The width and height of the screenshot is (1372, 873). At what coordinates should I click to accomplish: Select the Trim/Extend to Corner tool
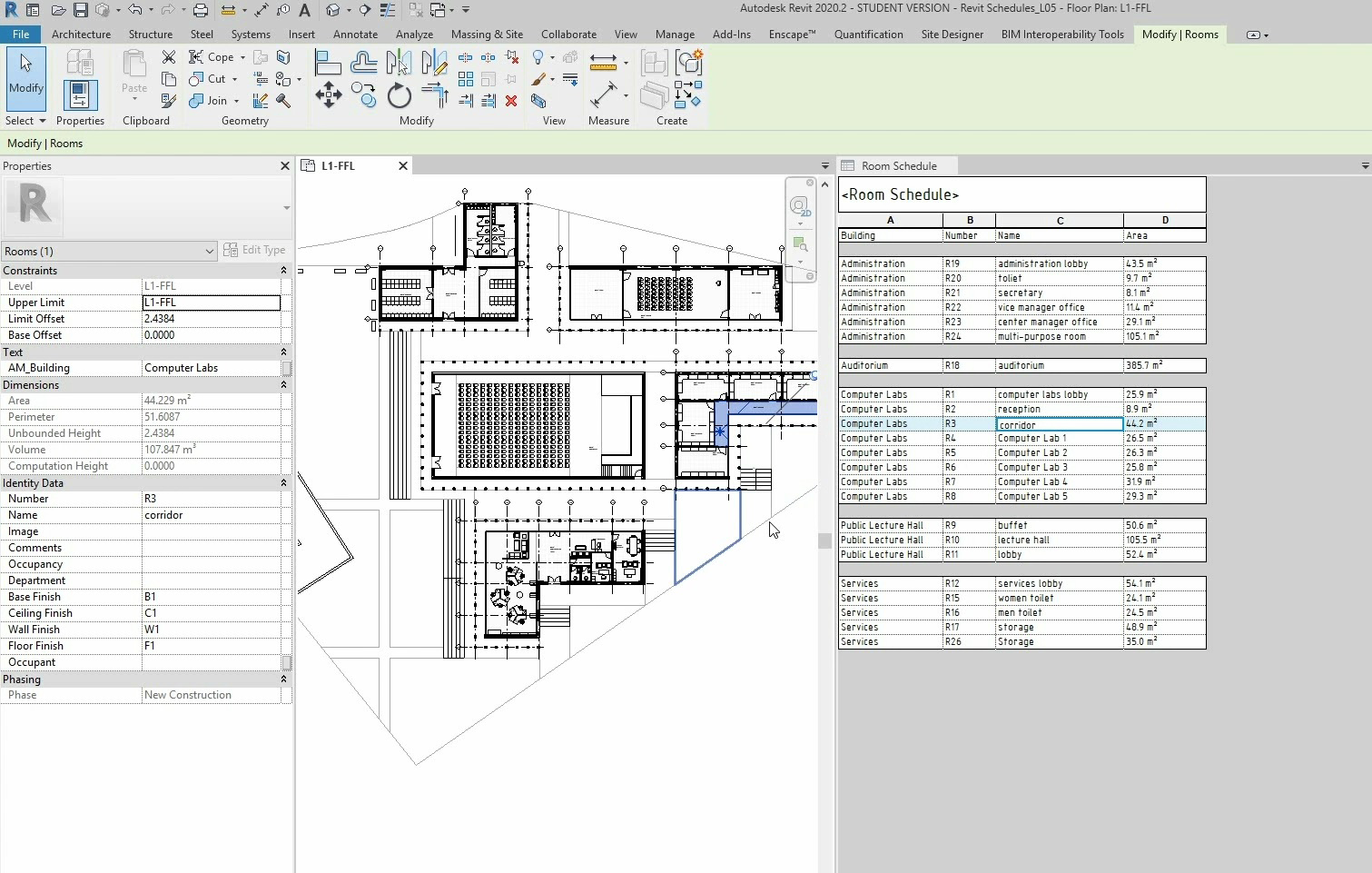coord(435,94)
